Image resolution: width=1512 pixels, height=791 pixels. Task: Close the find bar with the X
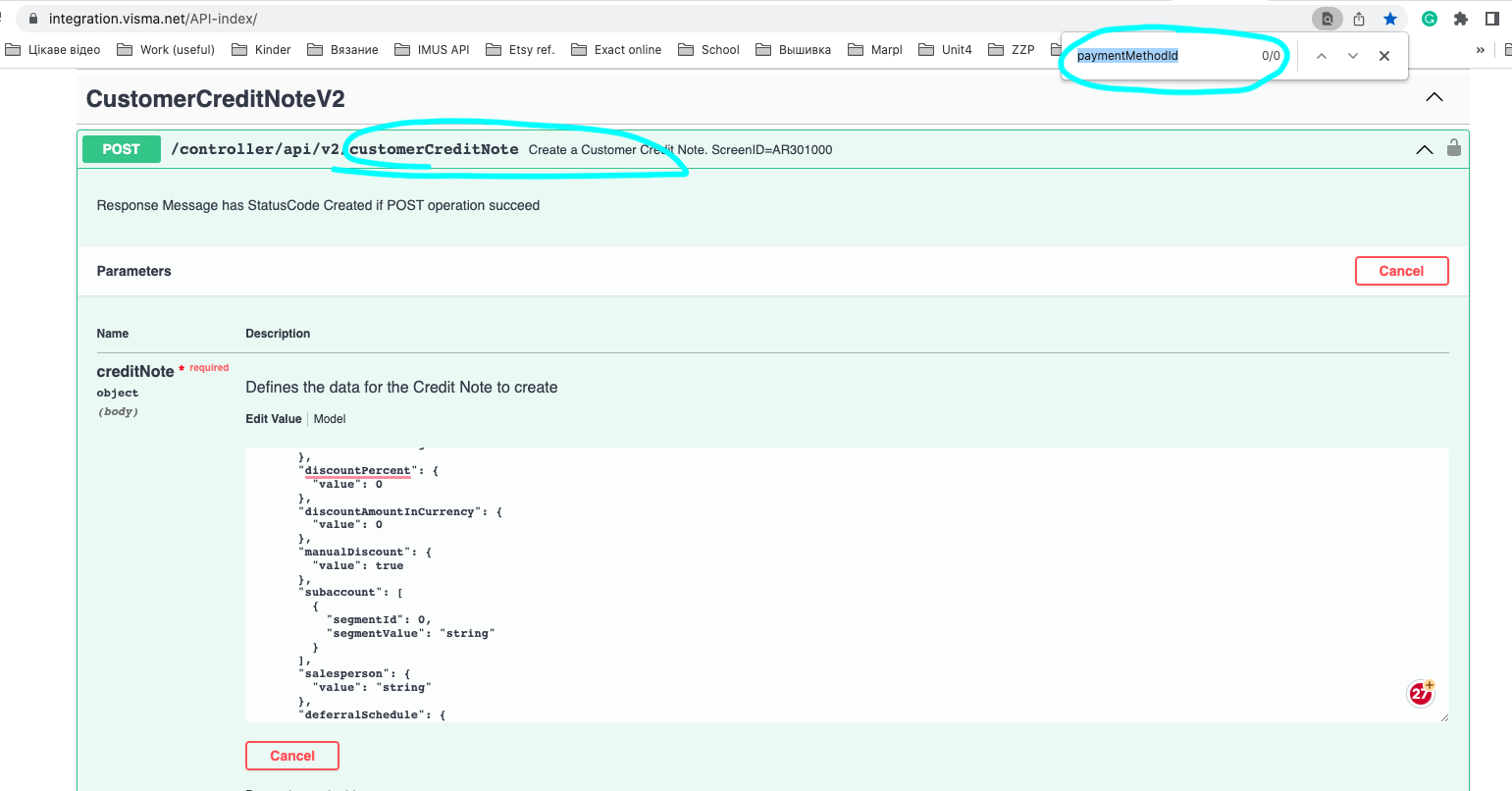pyautogui.click(x=1383, y=55)
